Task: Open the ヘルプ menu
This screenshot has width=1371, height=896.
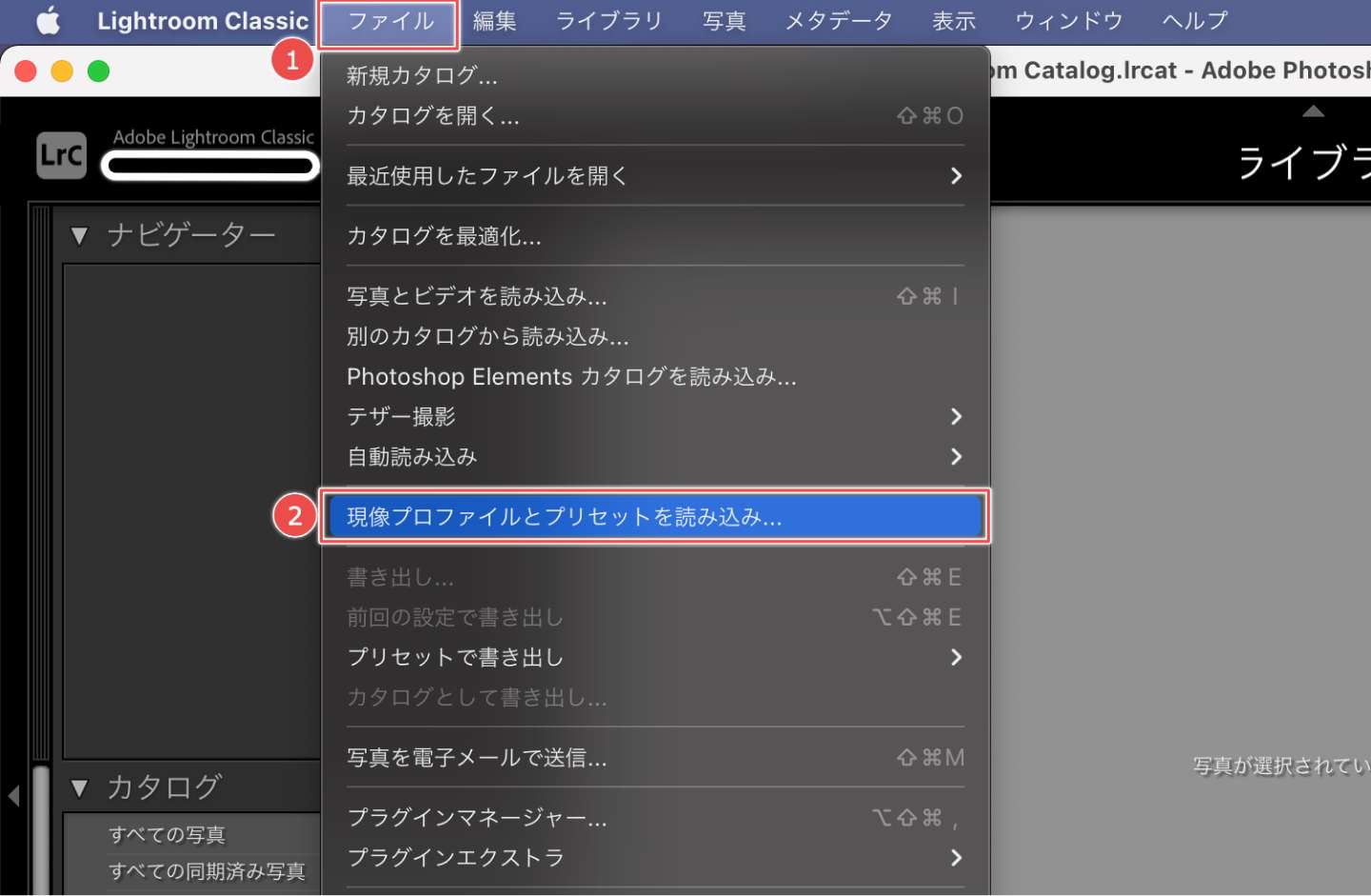Action: pos(1196,21)
